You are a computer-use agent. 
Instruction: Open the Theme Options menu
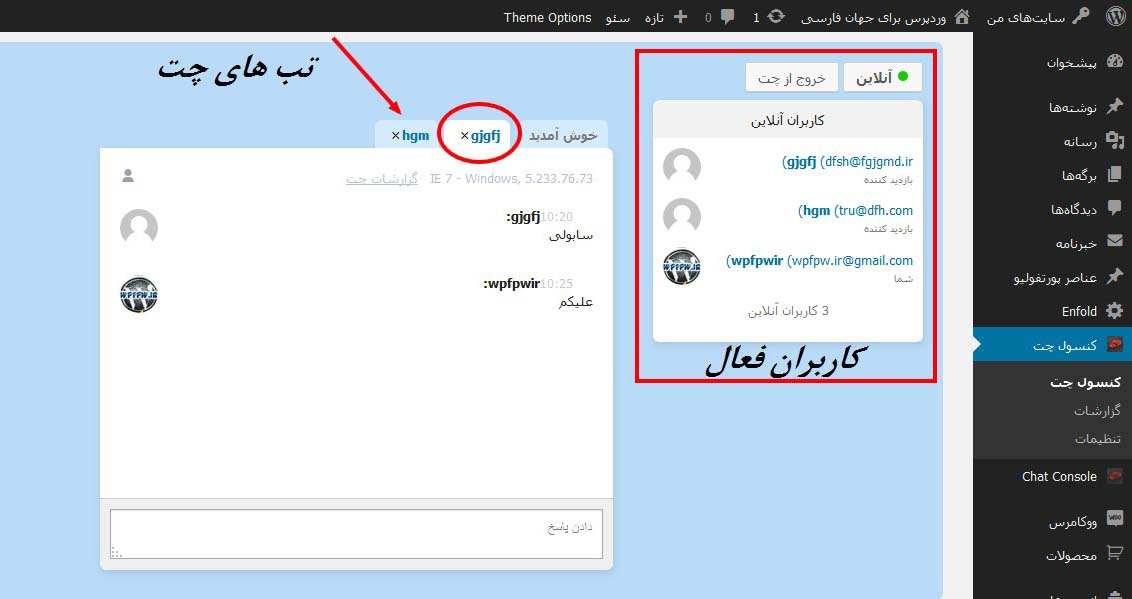pos(547,16)
